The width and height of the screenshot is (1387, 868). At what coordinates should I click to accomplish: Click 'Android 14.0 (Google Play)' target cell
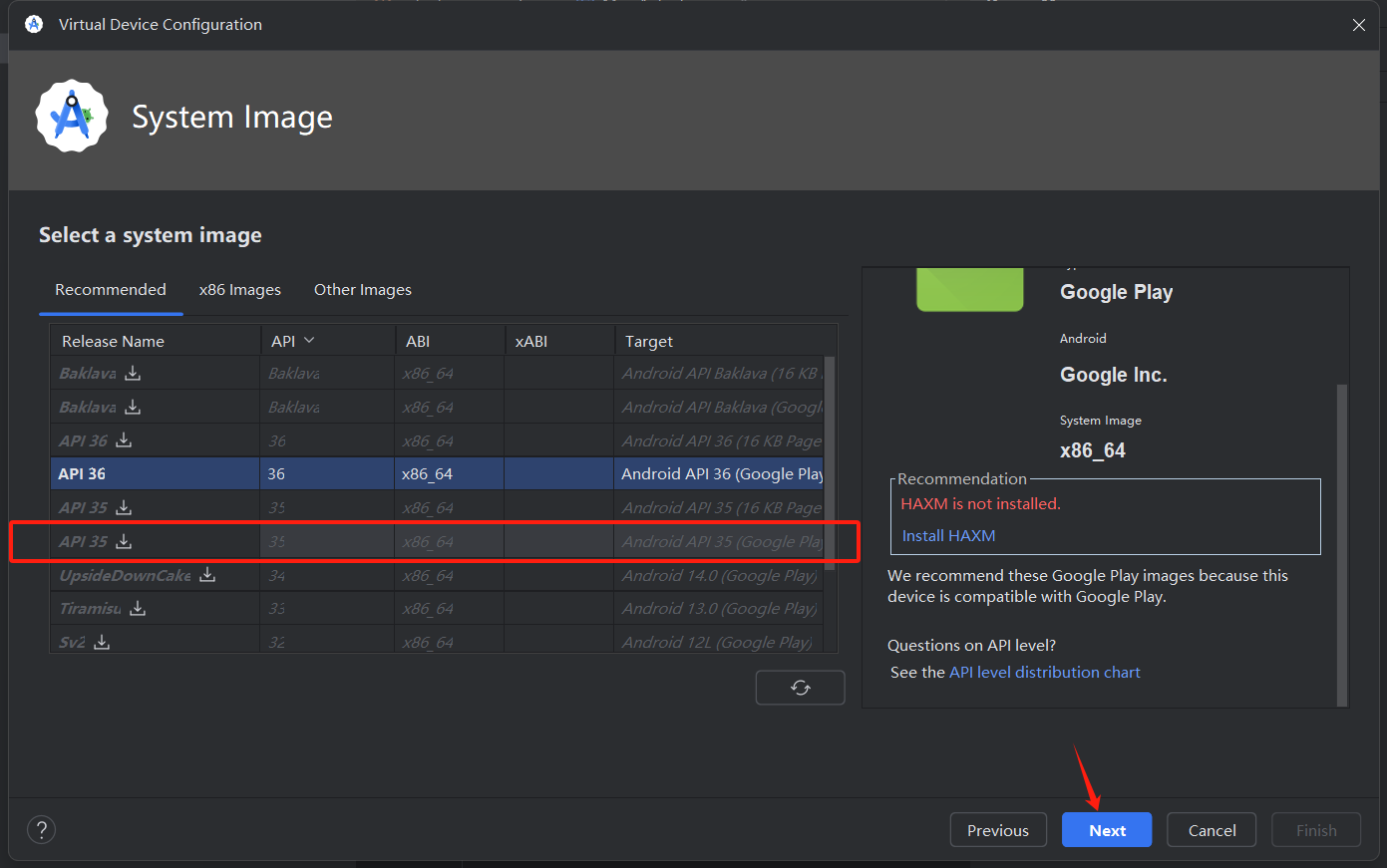(x=719, y=576)
